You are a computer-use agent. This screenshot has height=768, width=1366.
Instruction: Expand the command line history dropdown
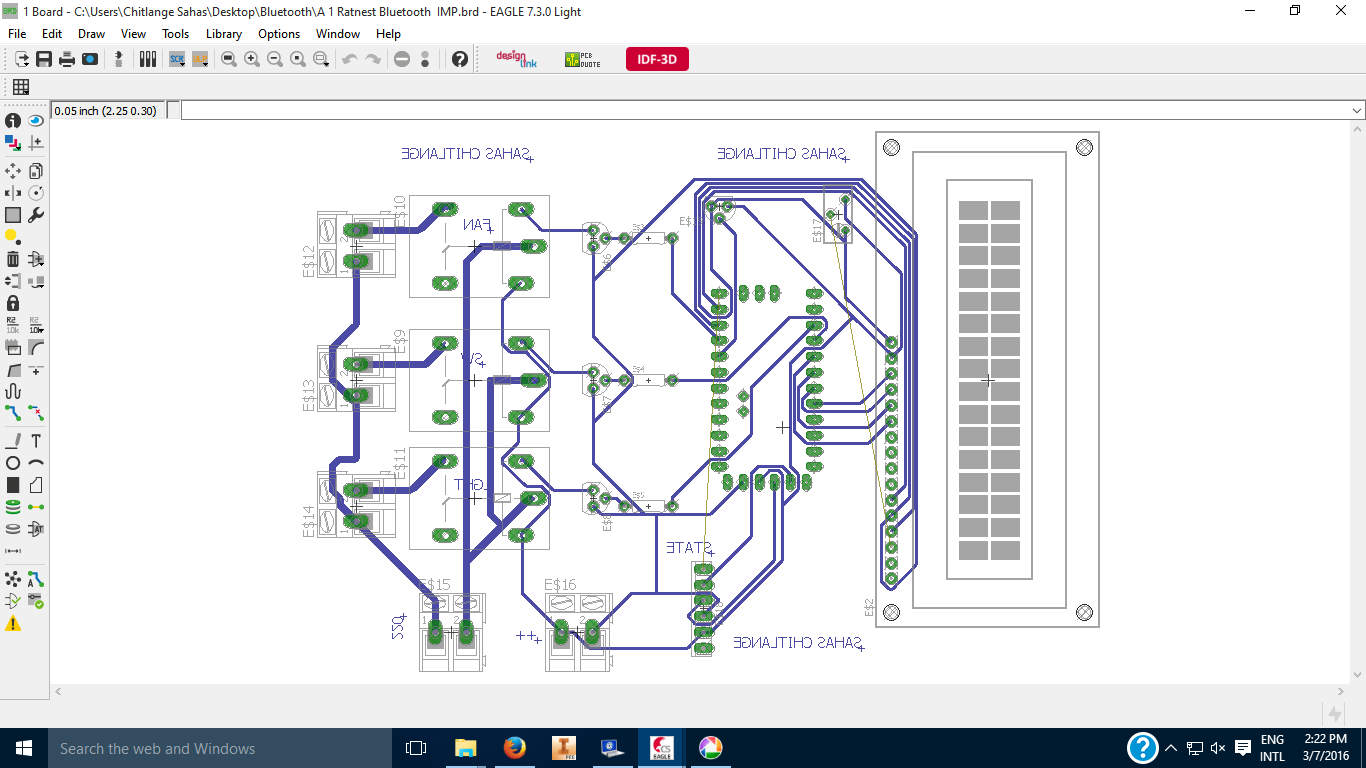point(1357,110)
